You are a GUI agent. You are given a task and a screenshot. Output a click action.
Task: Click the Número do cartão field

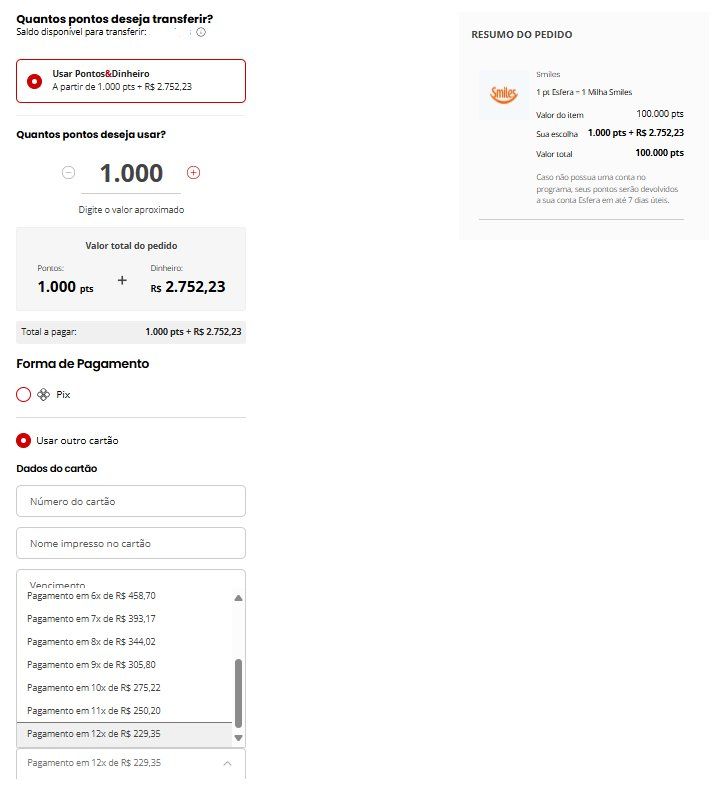click(131, 501)
